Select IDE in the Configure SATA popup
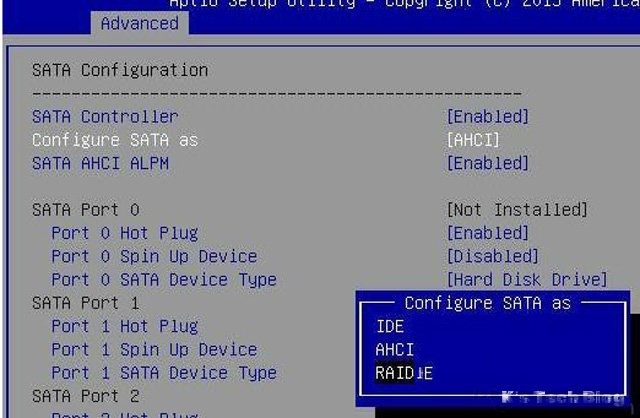 pos(390,326)
